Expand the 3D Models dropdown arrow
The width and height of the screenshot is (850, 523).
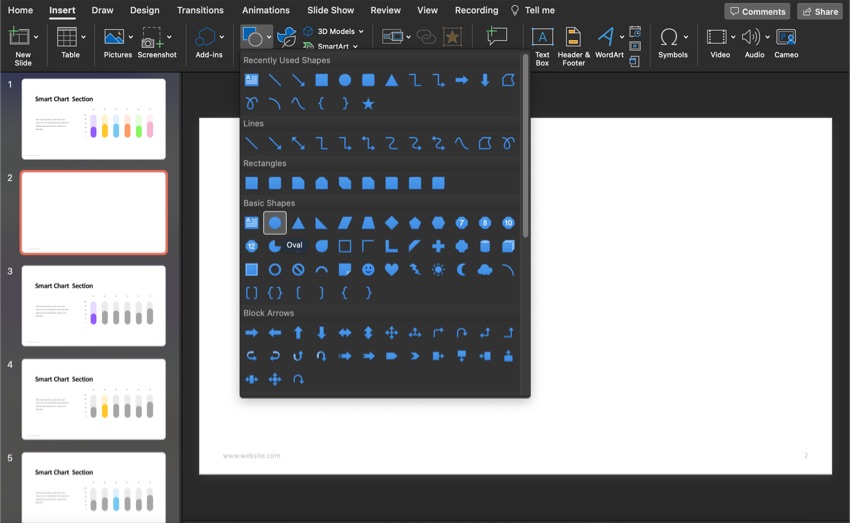point(361,32)
